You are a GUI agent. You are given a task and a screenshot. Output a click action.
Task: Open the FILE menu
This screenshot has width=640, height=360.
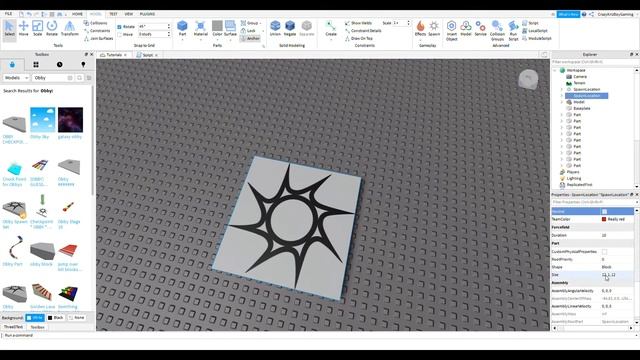(x=8, y=14)
